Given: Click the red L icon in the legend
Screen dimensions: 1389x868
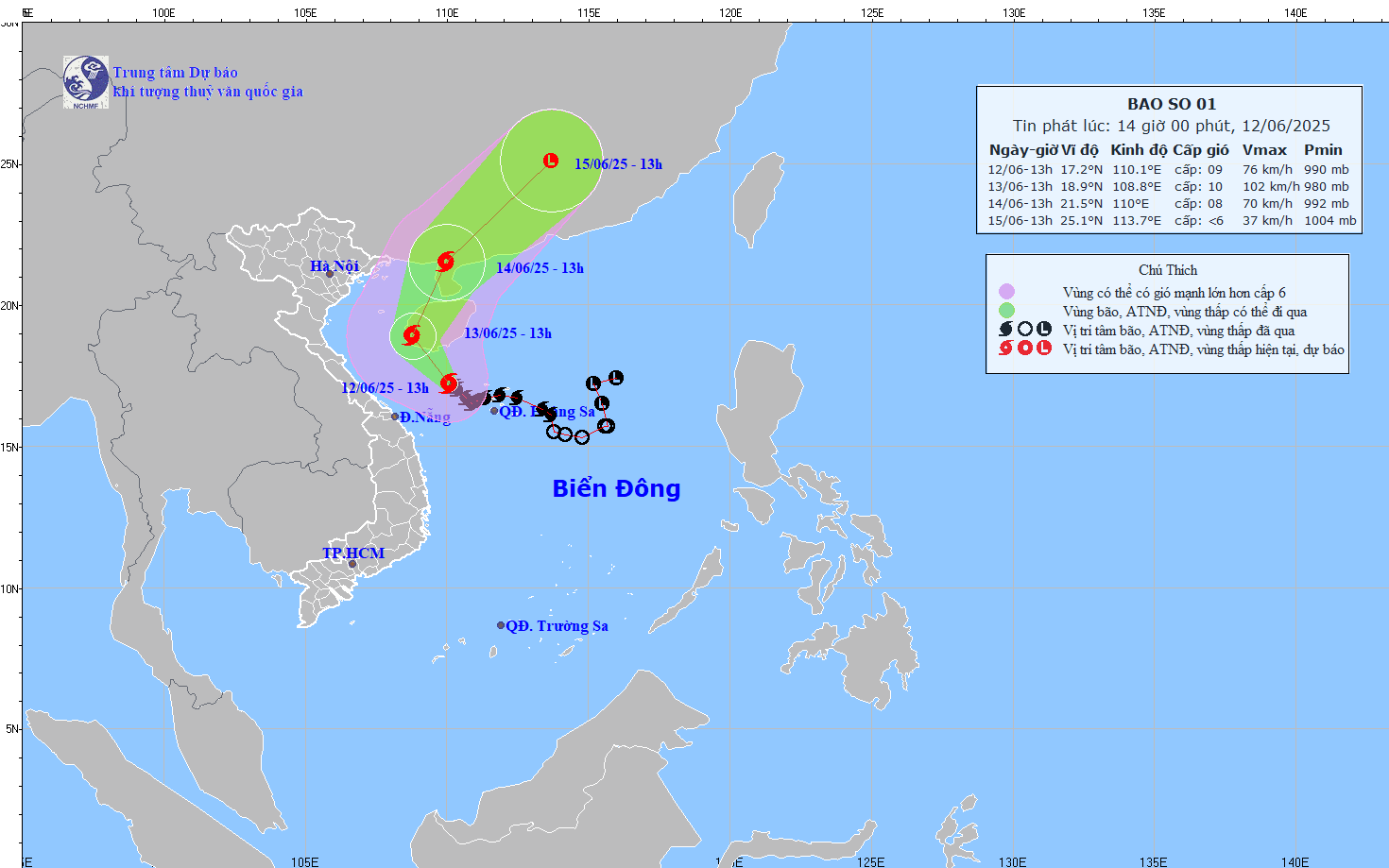Looking at the screenshot, I should [1044, 348].
